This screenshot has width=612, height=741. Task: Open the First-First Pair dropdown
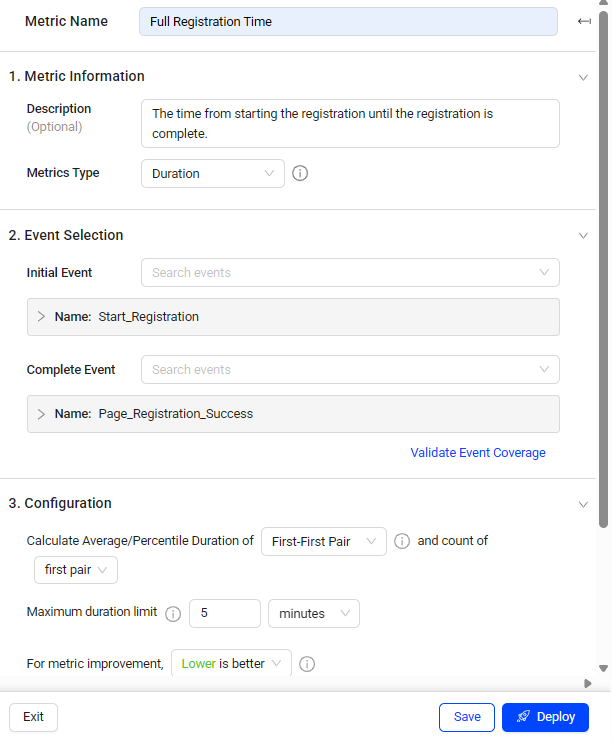pyautogui.click(x=323, y=542)
